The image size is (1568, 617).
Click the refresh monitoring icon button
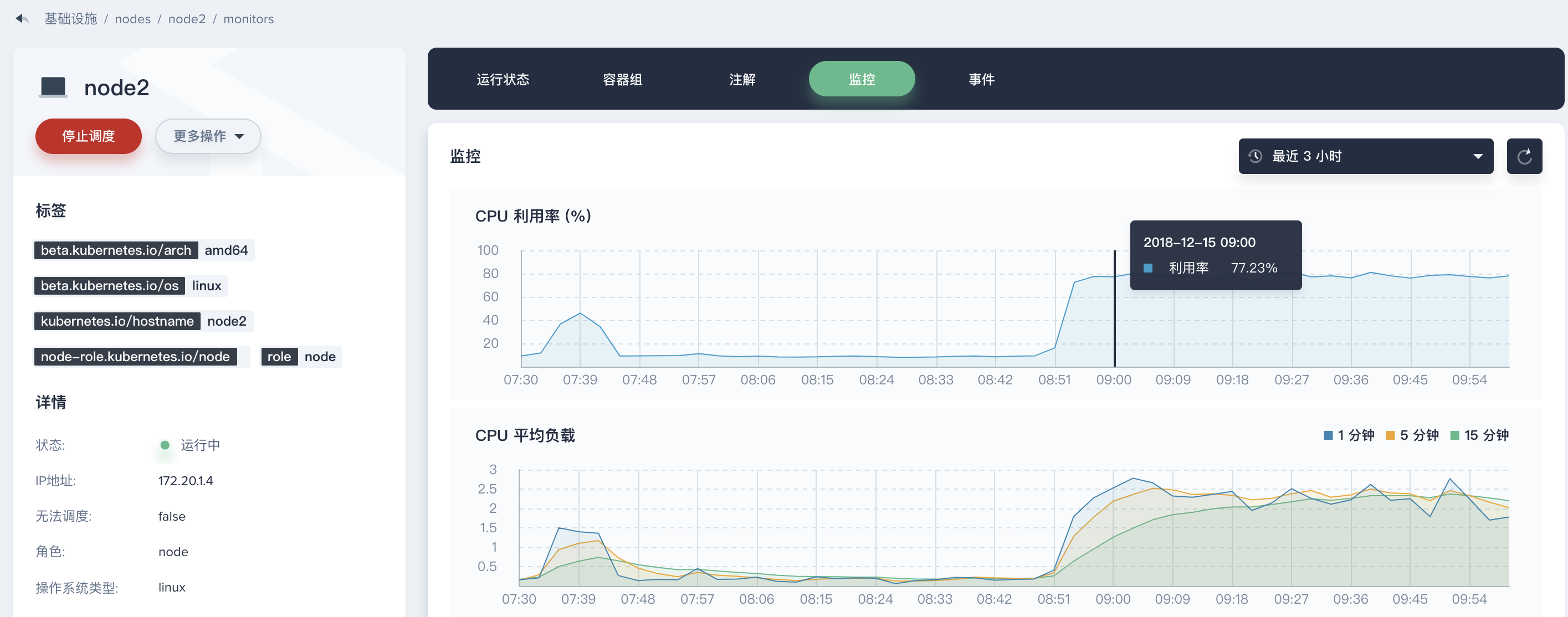(x=1524, y=156)
